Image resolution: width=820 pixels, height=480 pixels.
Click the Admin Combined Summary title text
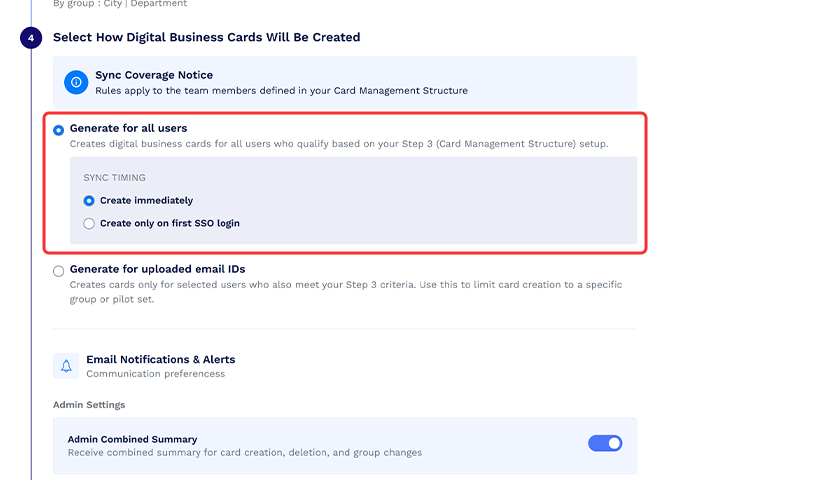click(x=132, y=439)
